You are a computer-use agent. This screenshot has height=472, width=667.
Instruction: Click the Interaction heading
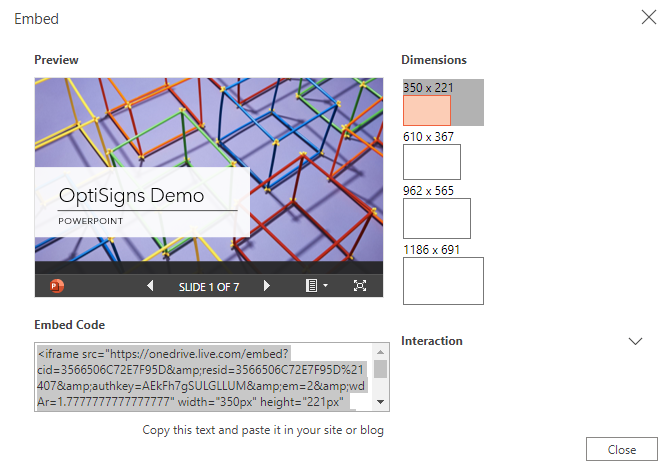tap(432, 341)
